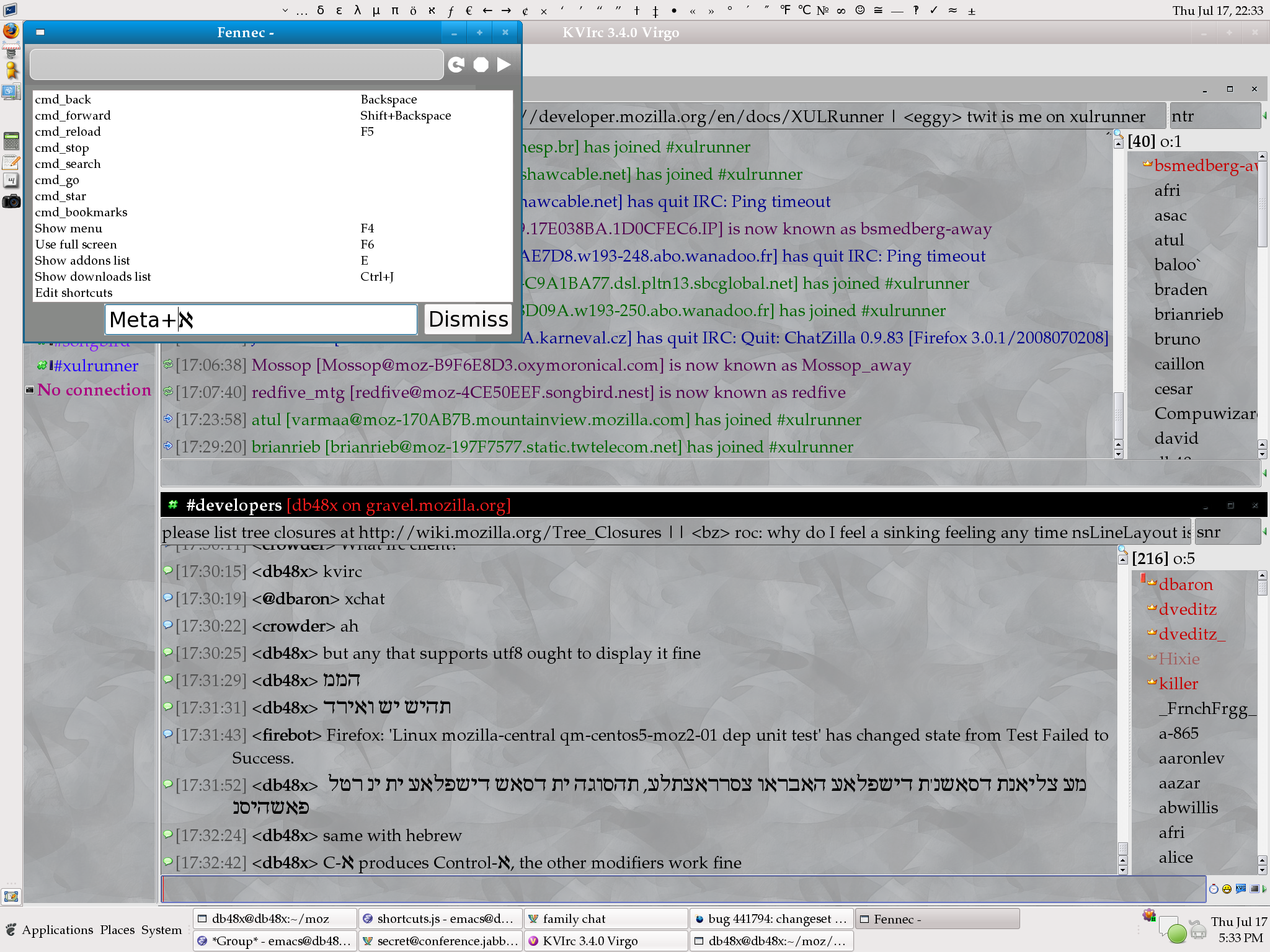1270x952 pixels.
Task: Switch to the KVIrc 3.4.0 Virgo taskbar button
Action: [606, 941]
